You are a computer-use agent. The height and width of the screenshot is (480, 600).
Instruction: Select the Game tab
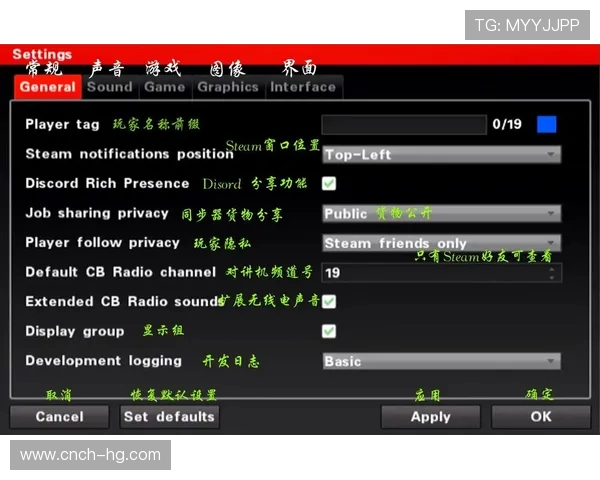[164, 87]
